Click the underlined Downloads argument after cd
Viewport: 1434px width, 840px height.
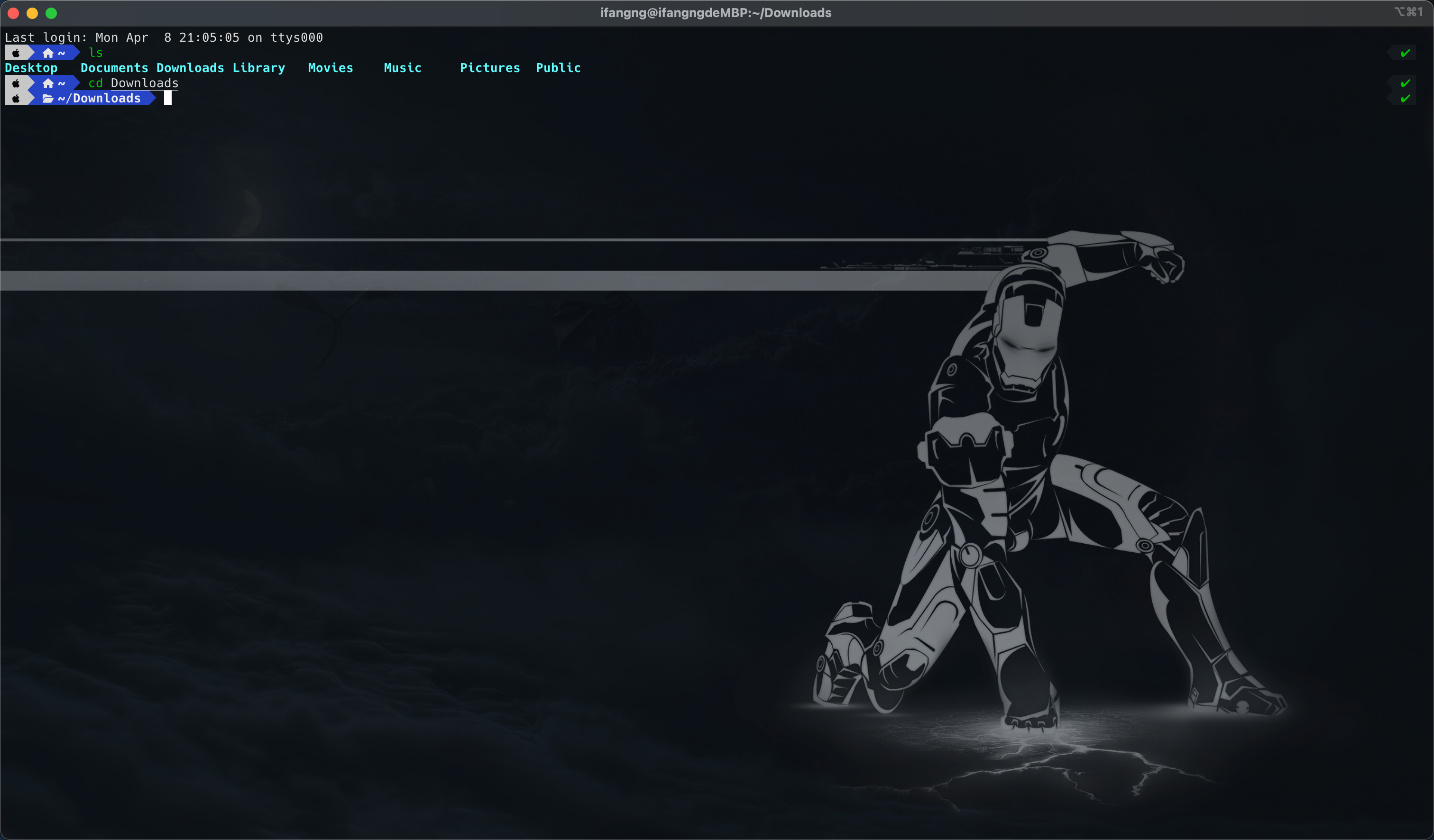[145, 83]
